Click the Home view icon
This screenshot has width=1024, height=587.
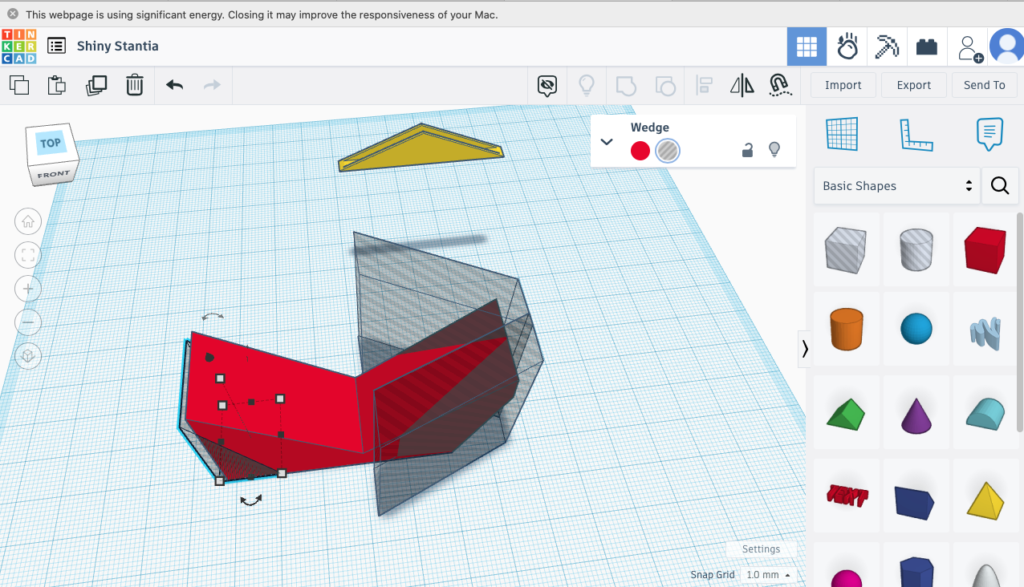coord(28,221)
